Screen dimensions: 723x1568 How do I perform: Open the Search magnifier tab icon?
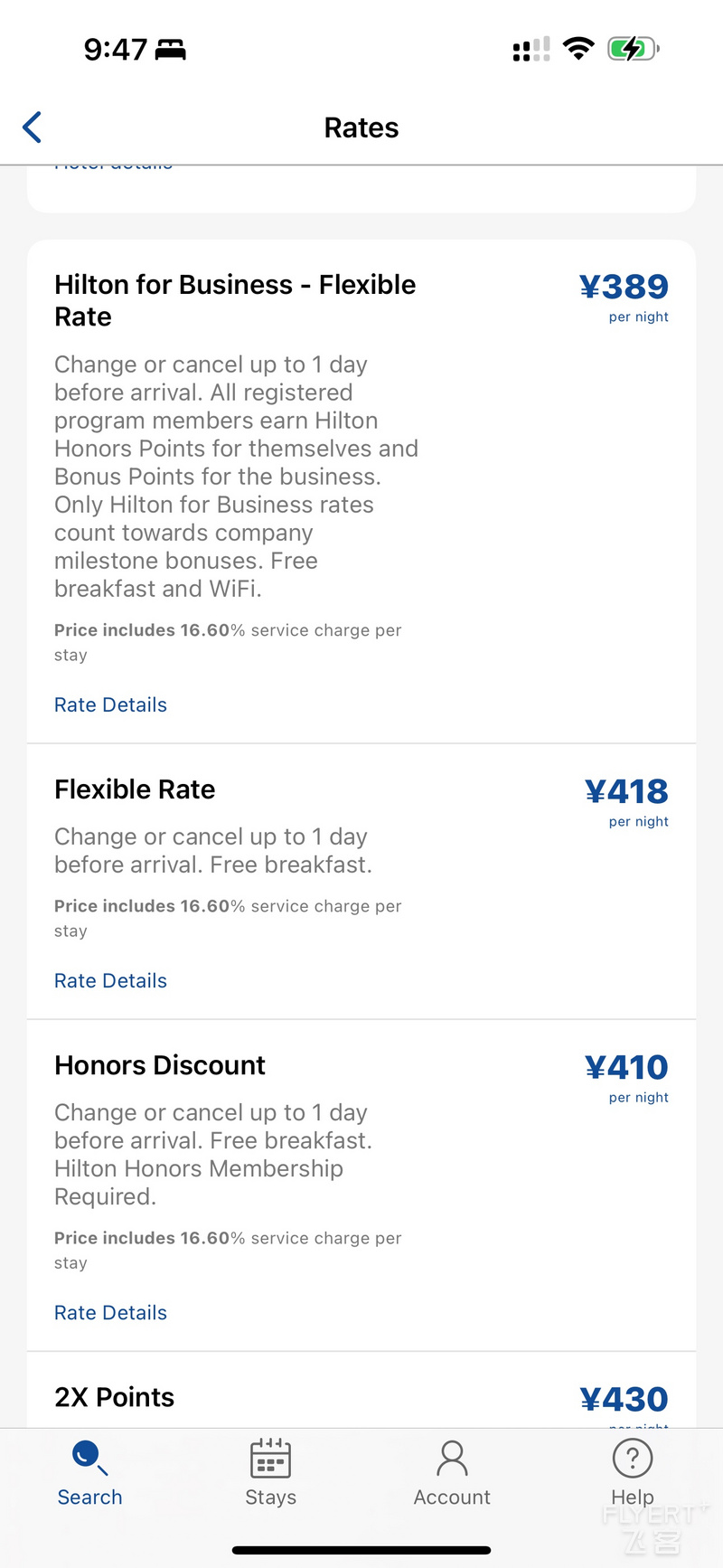[89, 1458]
